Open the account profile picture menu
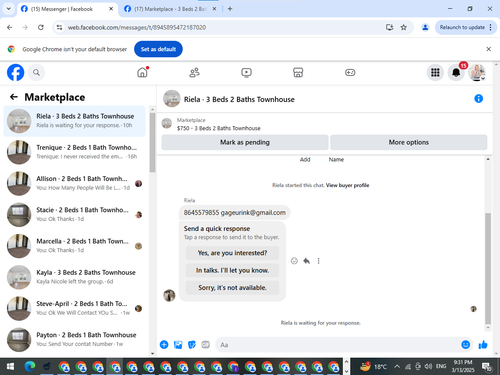500x375 pixels. pos(477,72)
